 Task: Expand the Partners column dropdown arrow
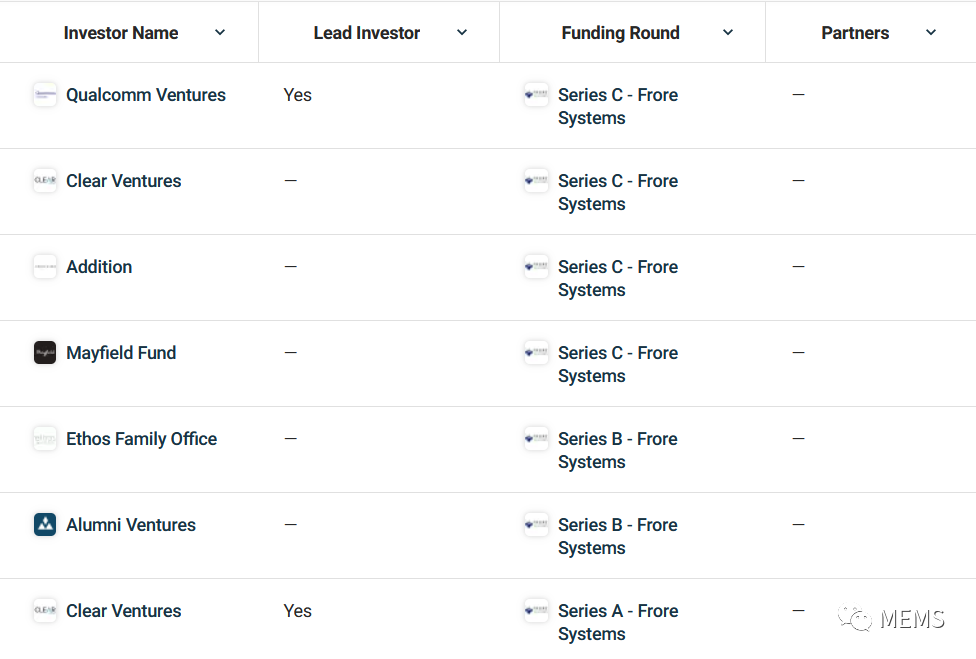[x=931, y=33]
